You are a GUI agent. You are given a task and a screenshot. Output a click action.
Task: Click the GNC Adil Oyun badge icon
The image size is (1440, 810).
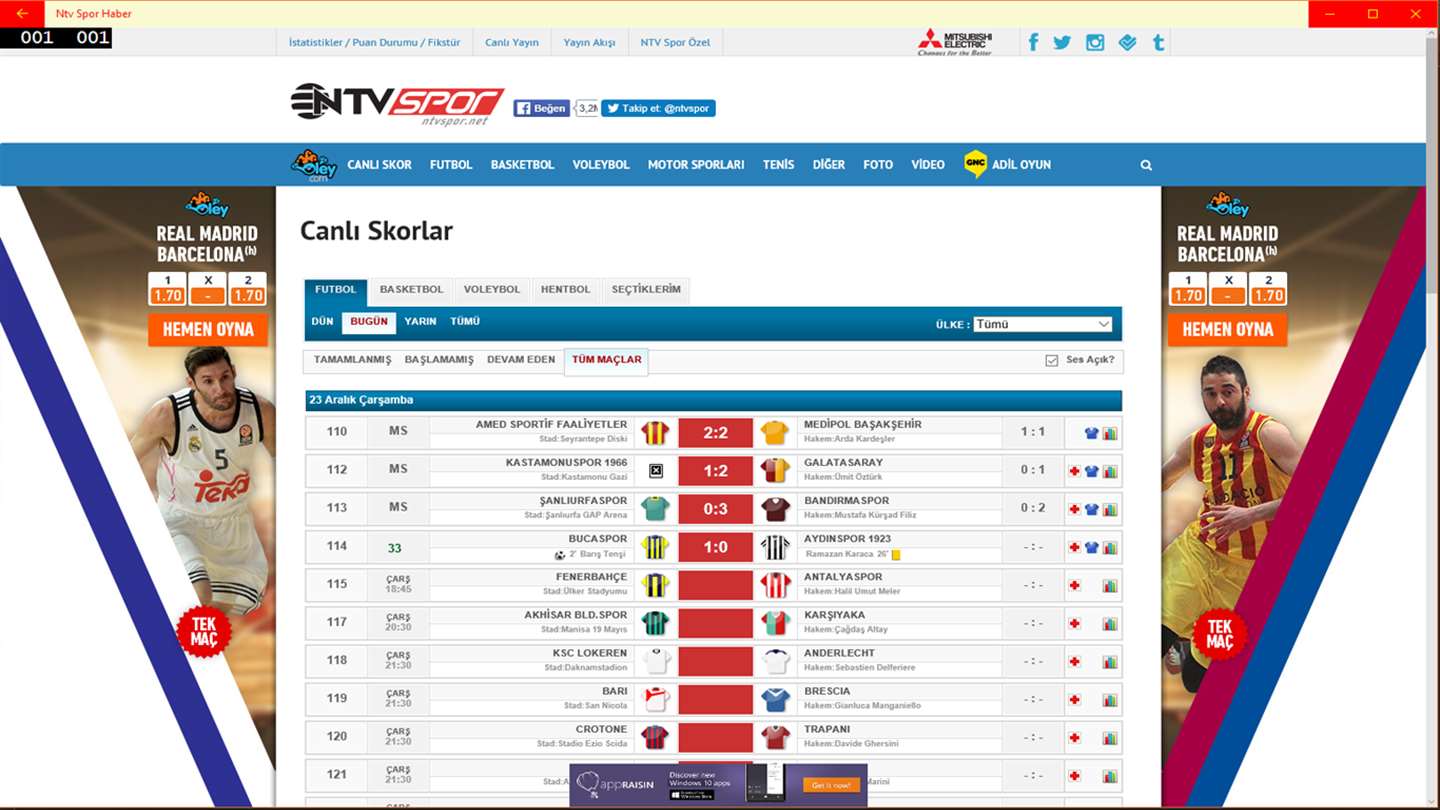pyautogui.click(x=975, y=164)
